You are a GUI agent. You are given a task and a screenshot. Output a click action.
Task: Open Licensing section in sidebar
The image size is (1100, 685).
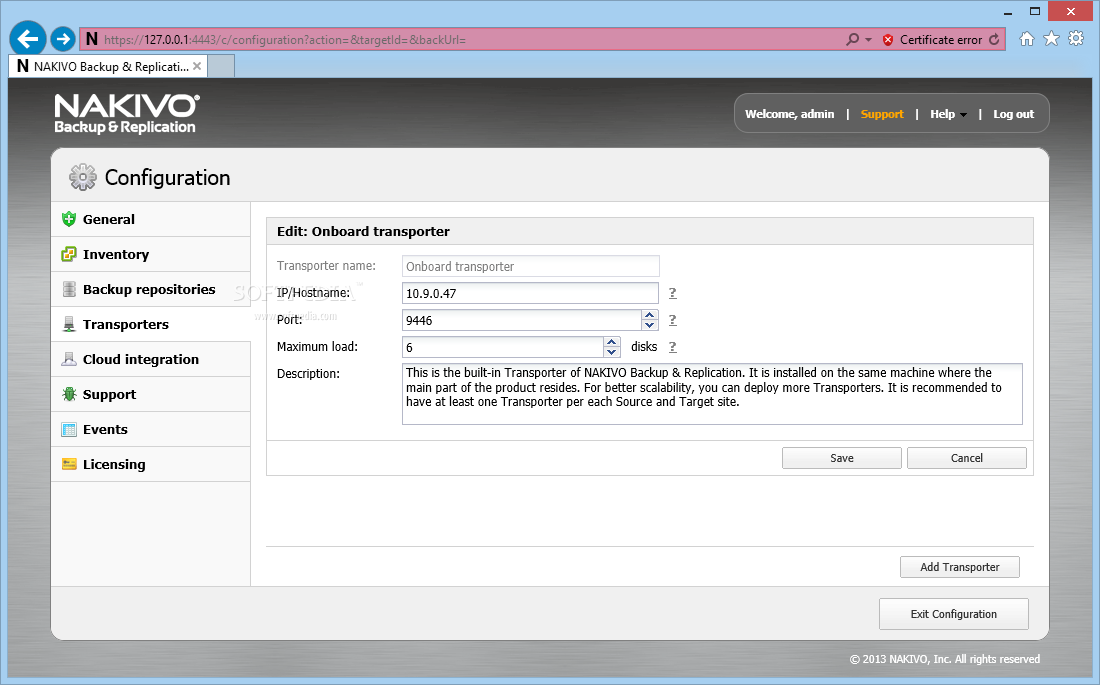(151, 465)
